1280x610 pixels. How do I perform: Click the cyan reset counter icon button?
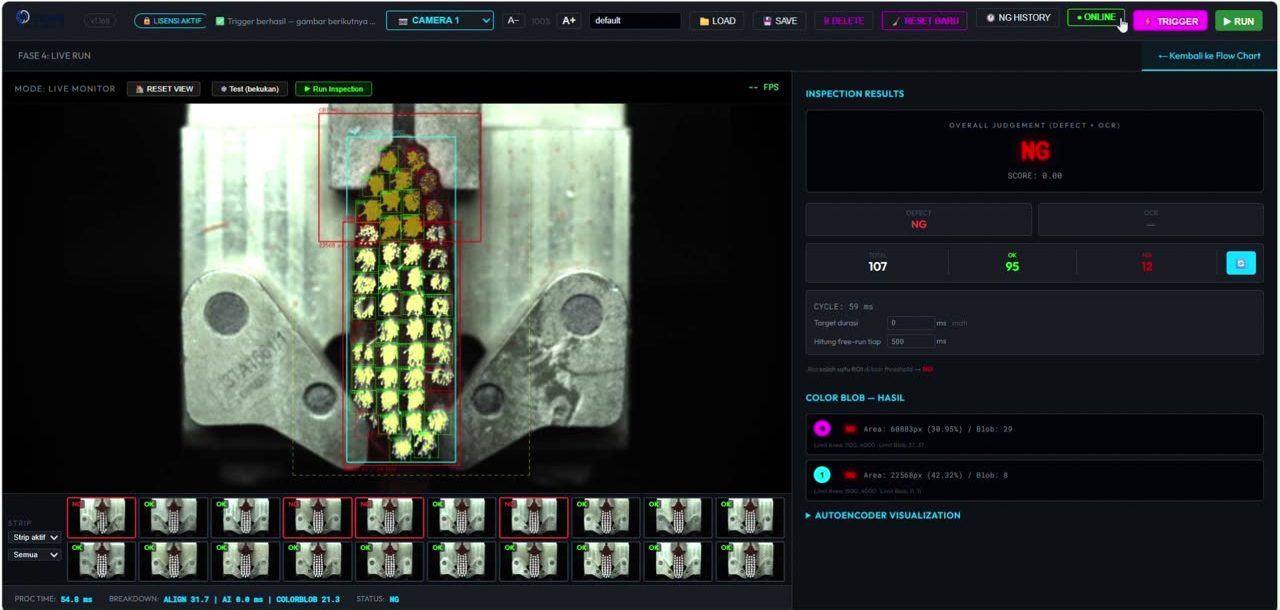(x=1241, y=263)
